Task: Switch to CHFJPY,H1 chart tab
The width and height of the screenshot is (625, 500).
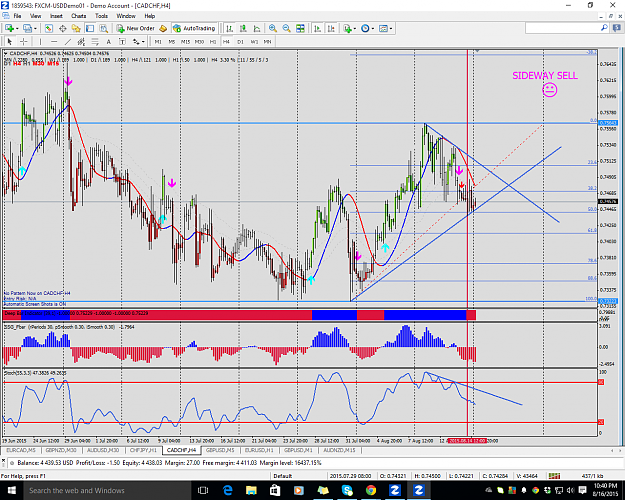Action: (143, 450)
